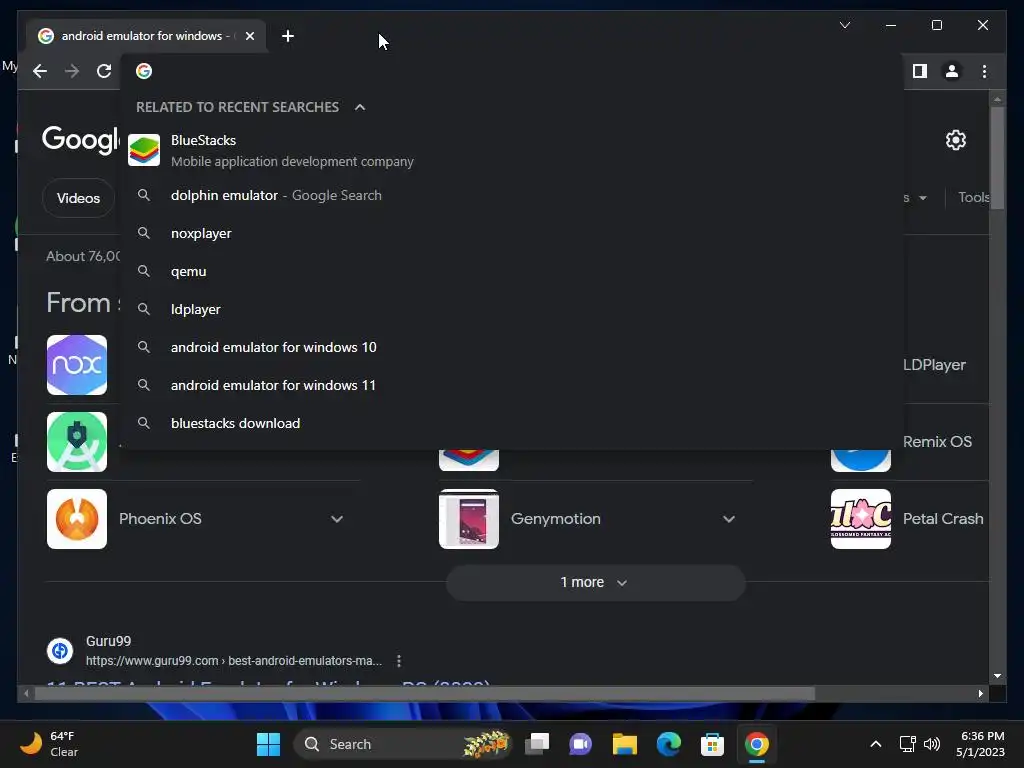Pick android emulator for windows 10
1024x768 pixels.
513,347
